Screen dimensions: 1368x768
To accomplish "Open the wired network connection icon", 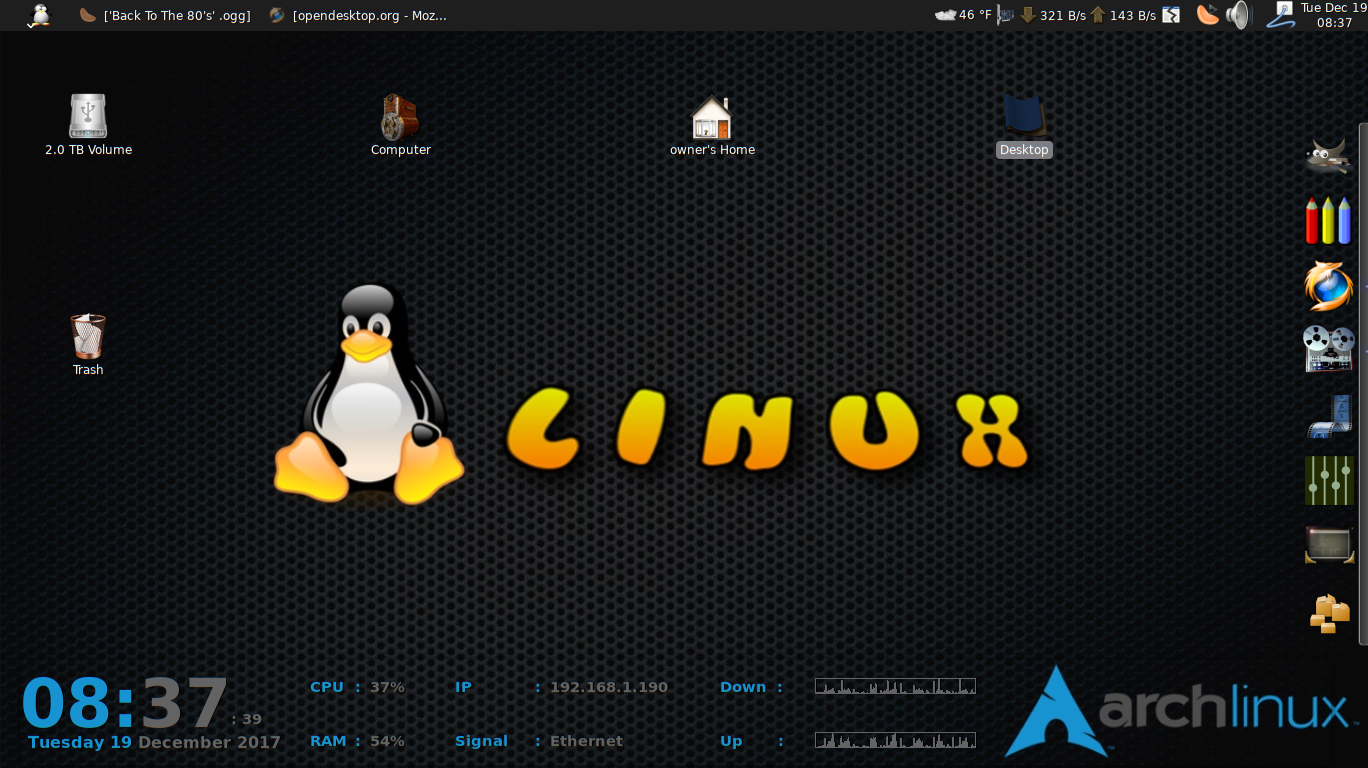I will 1281,15.
